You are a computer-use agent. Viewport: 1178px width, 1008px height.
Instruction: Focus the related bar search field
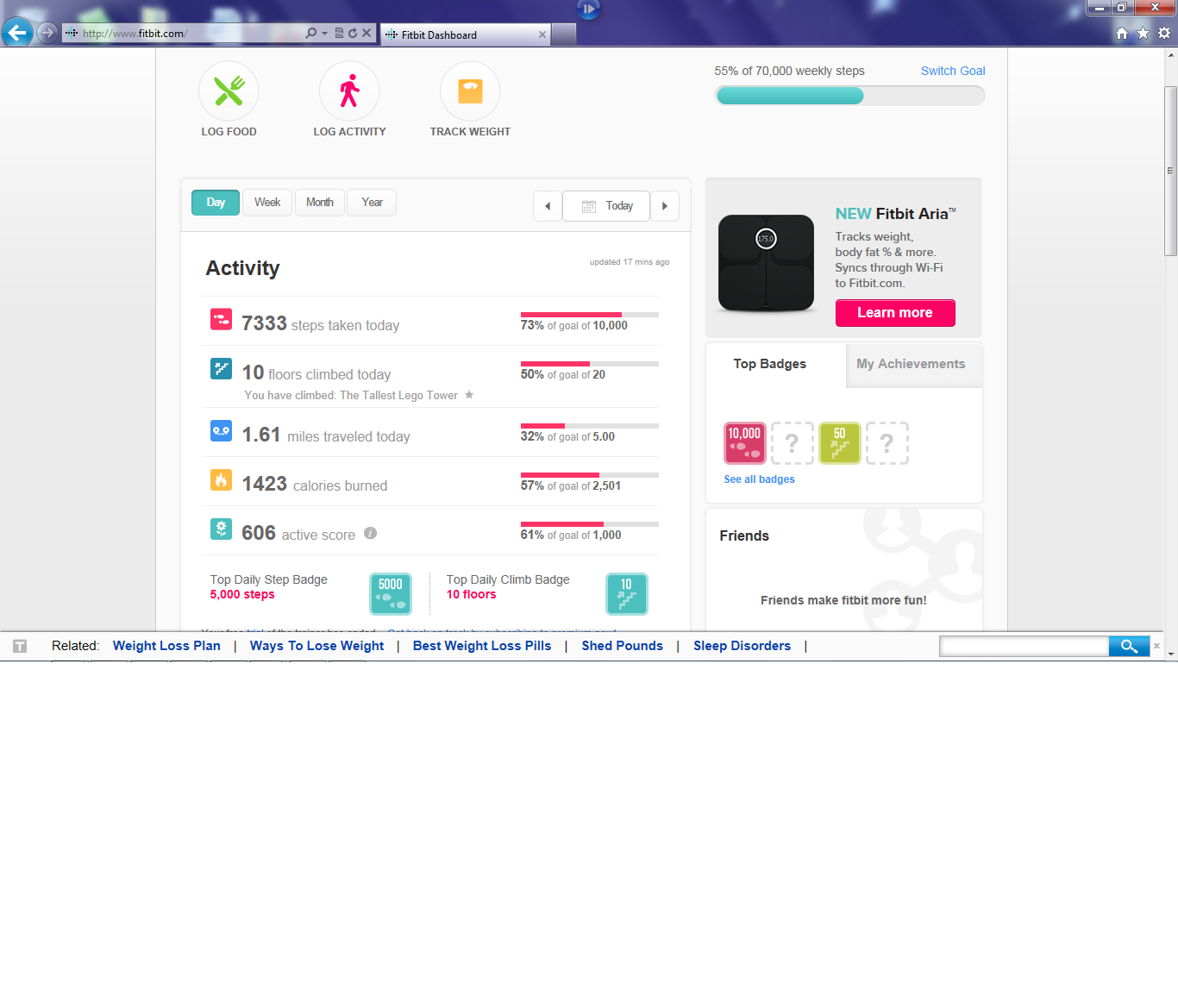pyautogui.click(x=1024, y=646)
